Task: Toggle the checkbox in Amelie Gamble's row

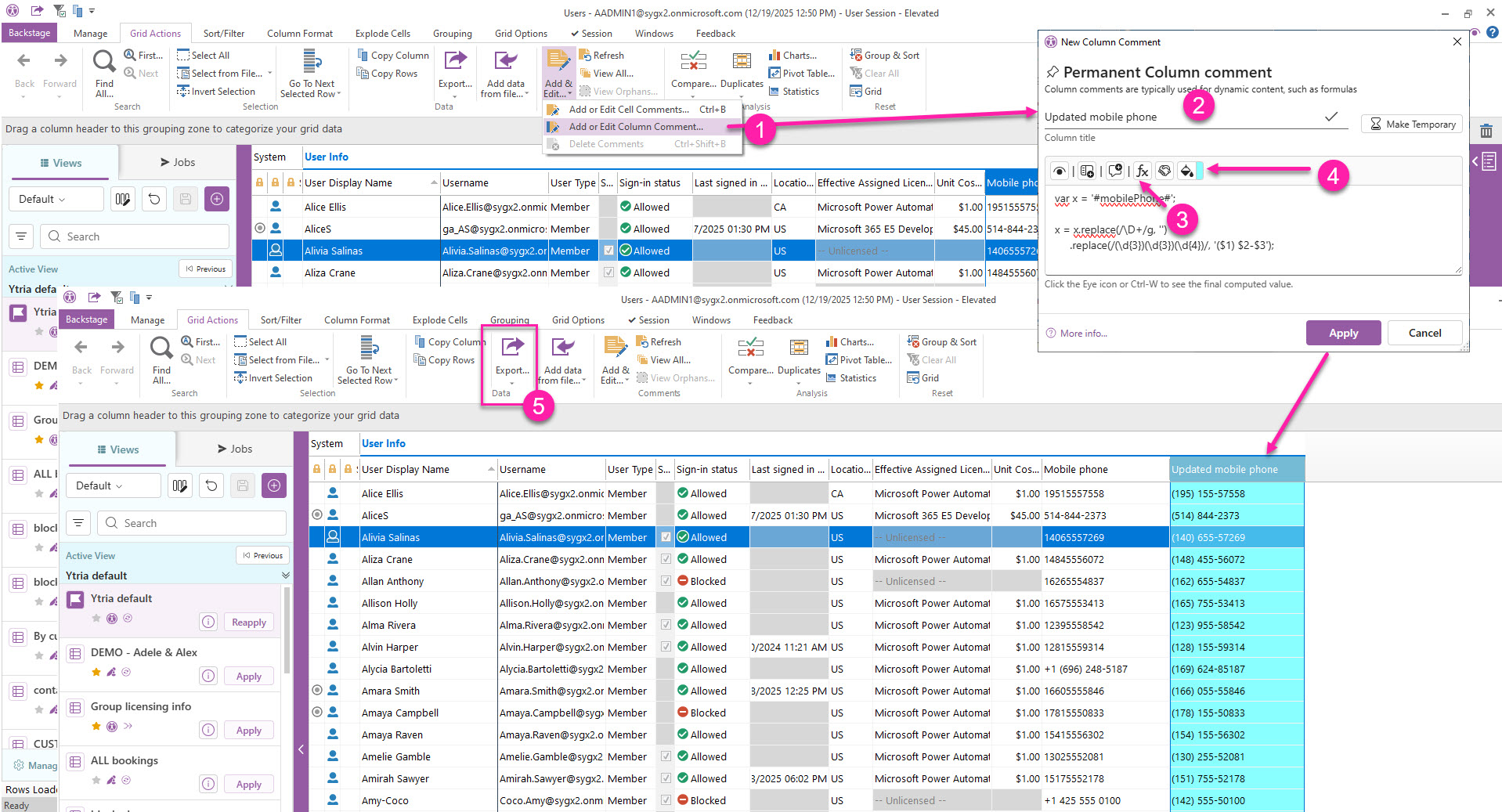Action: pos(666,756)
